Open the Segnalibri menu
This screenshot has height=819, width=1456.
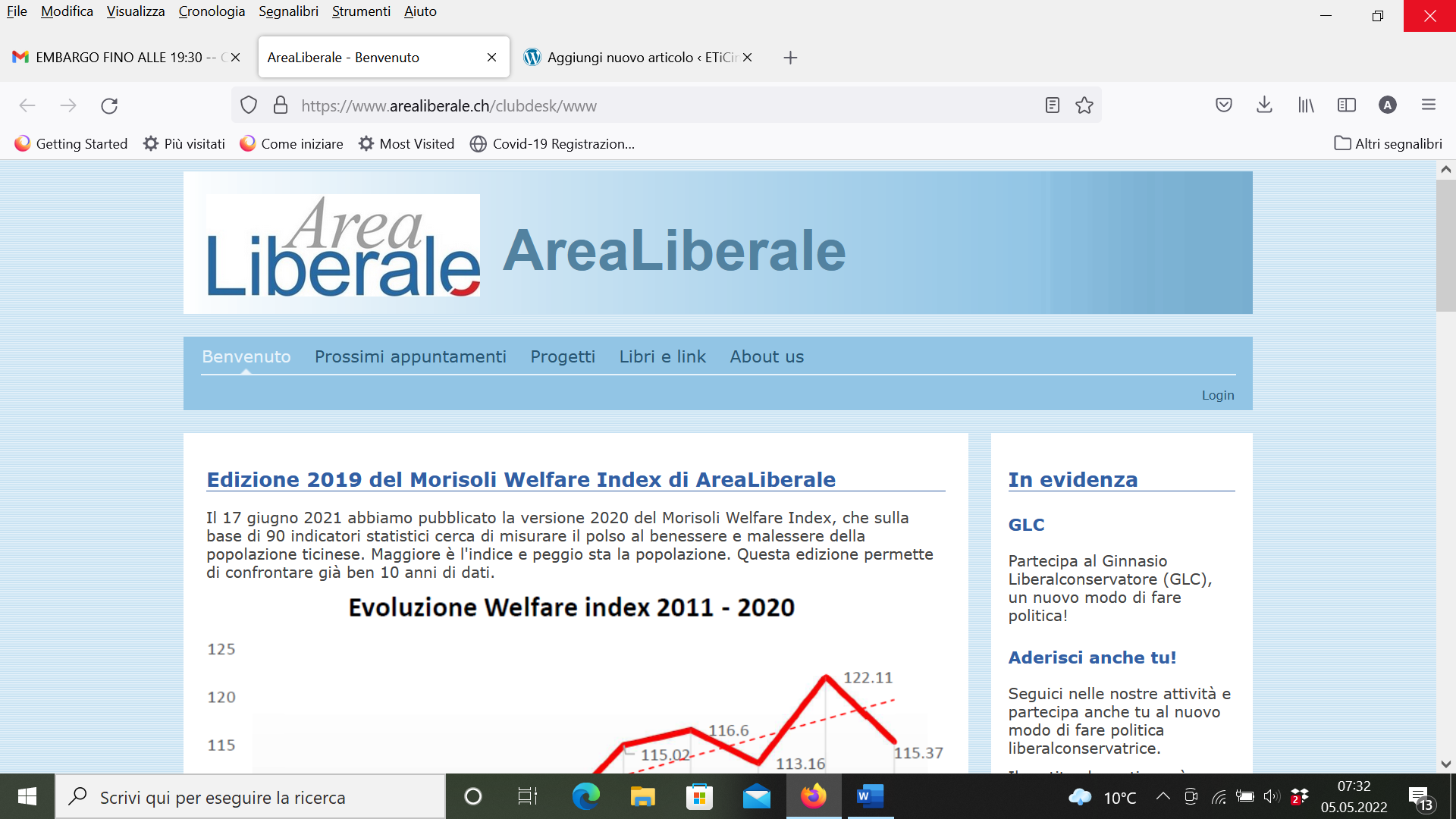(x=288, y=11)
